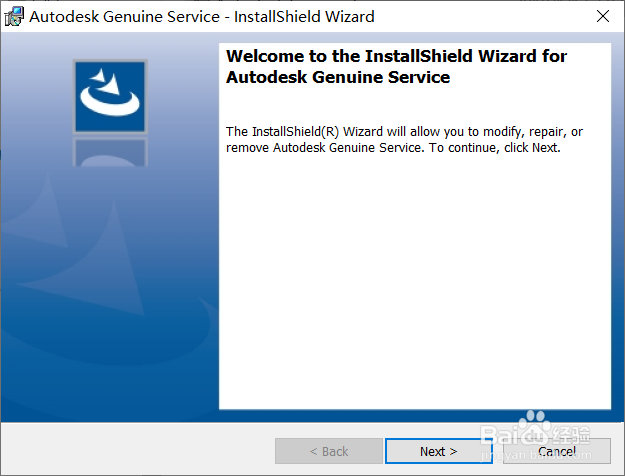This screenshot has height=476, width=625.
Task: Click the 'InstallShield(R) Wizard' description paragraph
Action: 404,139
